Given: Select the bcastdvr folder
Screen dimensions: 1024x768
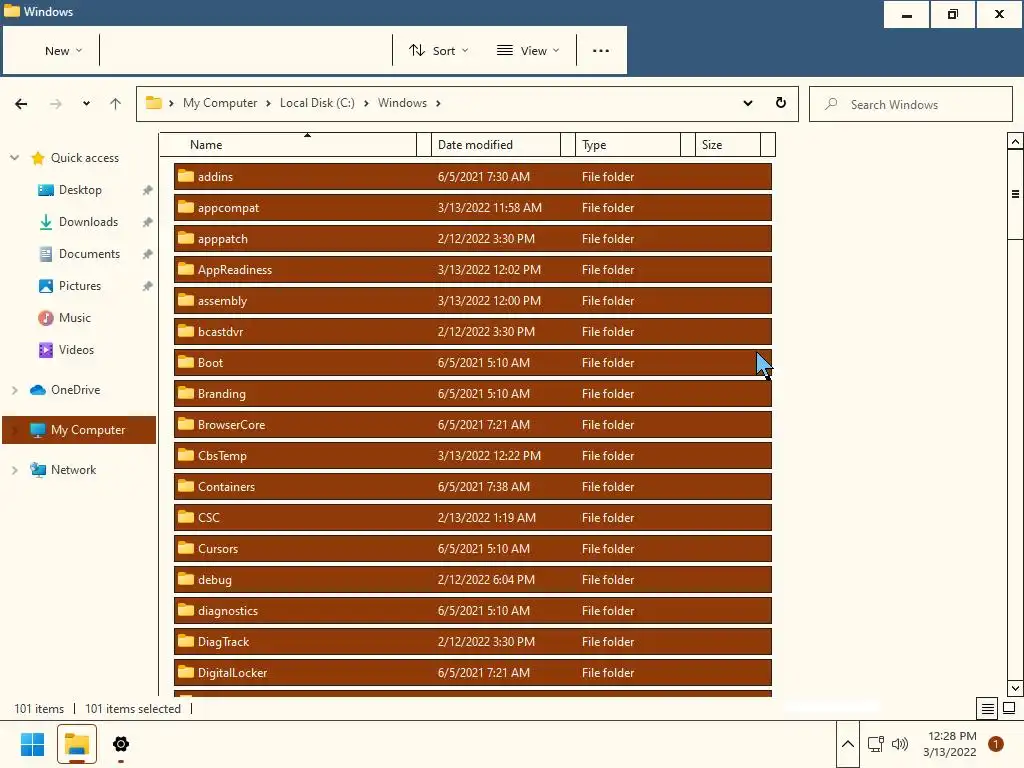Looking at the screenshot, I should pyautogui.click(x=473, y=331).
